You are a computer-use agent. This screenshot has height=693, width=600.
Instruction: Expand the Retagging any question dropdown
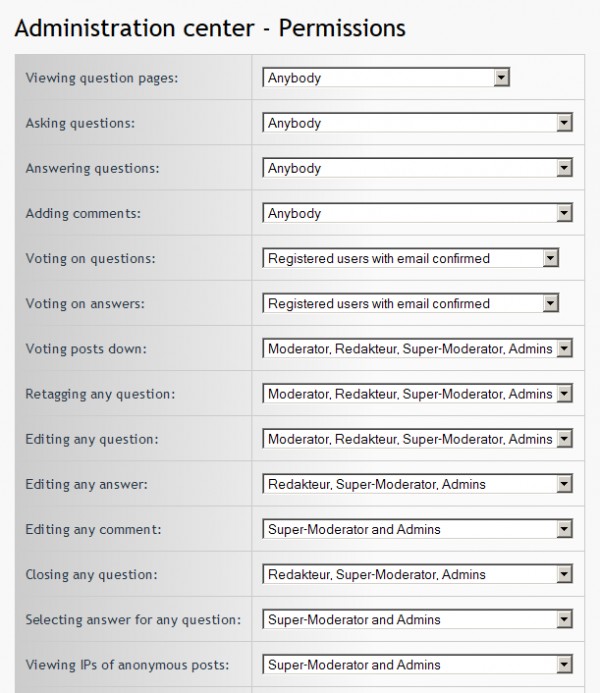[x=417, y=394]
